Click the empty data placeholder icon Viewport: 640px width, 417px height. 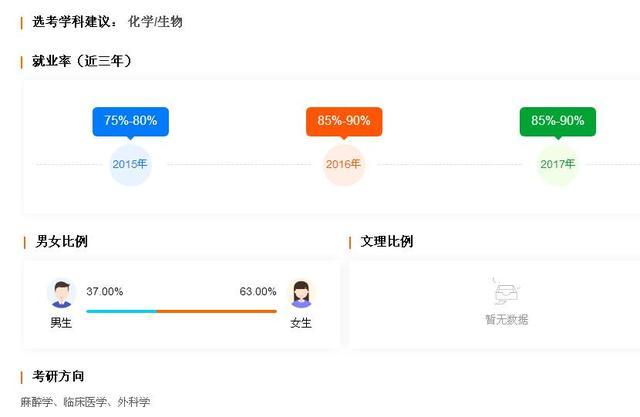506,292
